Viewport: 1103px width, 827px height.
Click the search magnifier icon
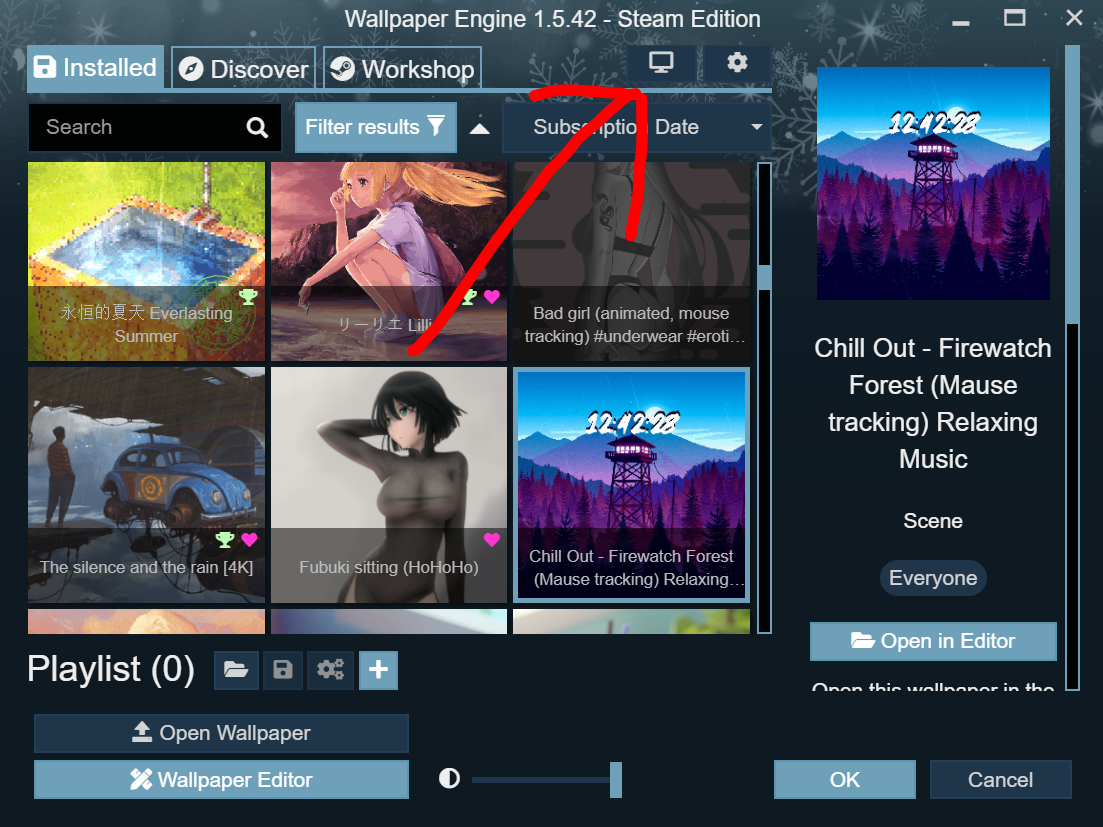257,127
